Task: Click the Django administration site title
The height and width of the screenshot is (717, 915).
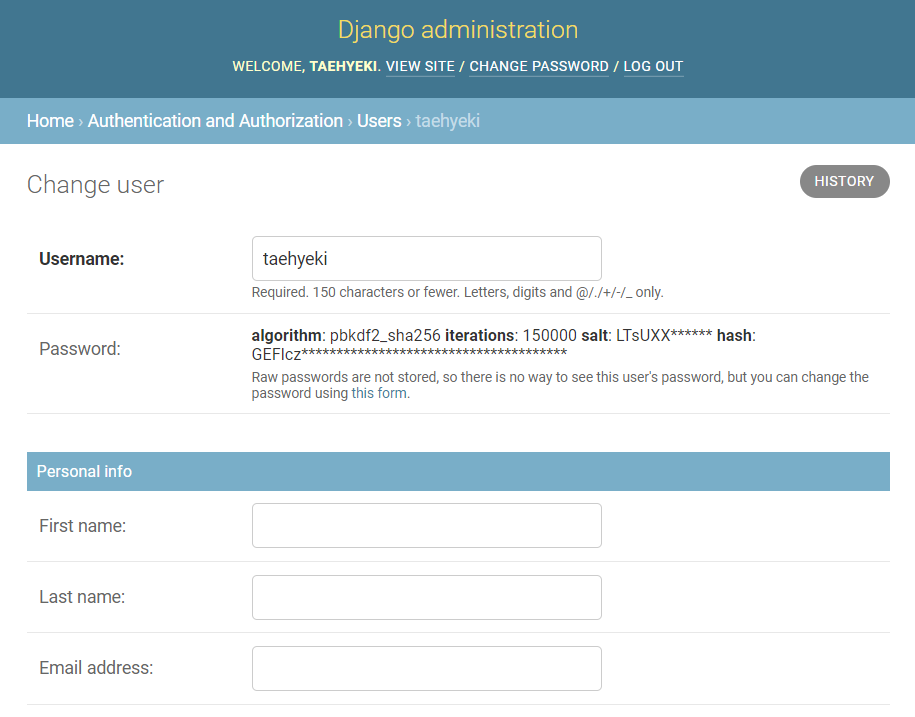Action: point(457,29)
